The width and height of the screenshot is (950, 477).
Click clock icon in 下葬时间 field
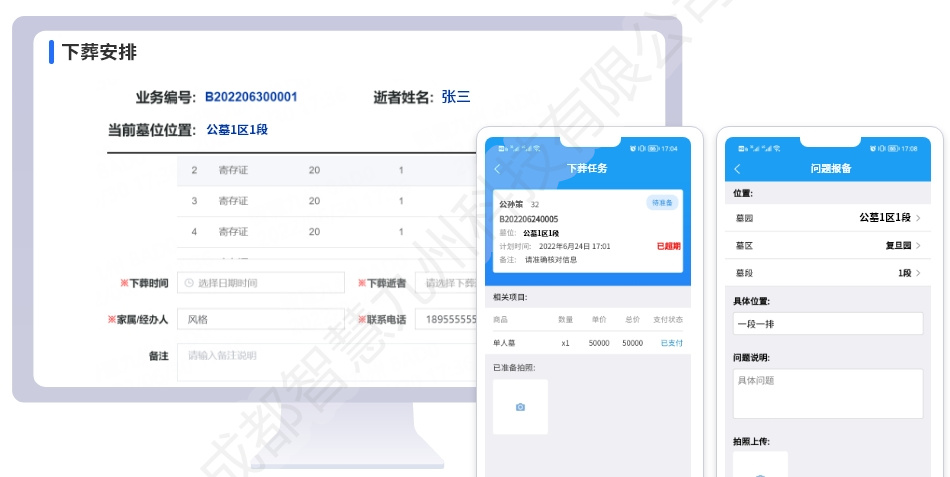[189, 283]
